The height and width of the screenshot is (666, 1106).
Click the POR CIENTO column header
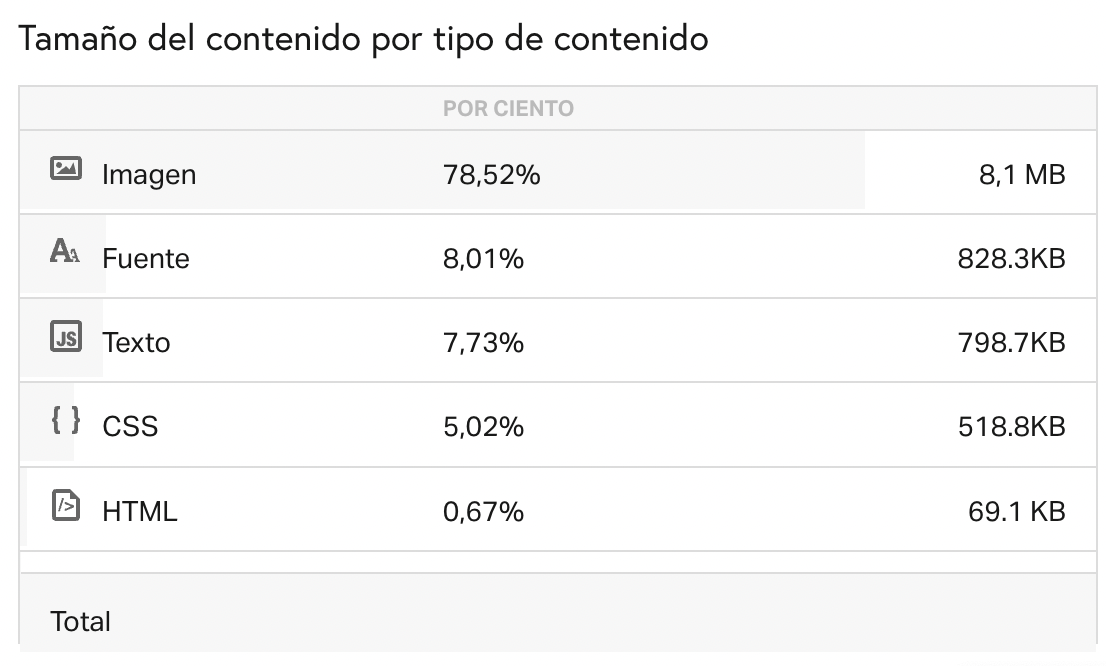pyautogui.click(x=509, y=109)
